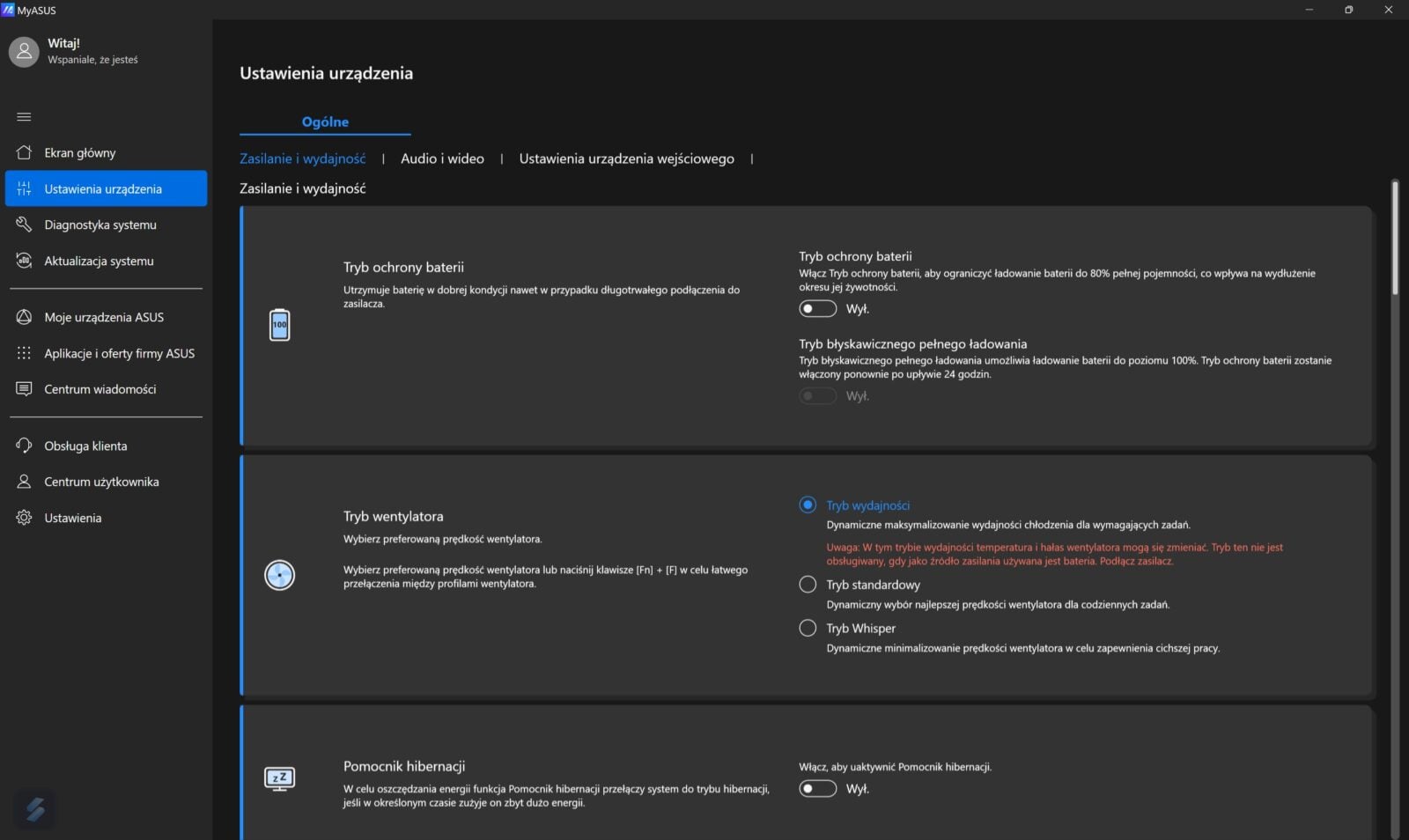Click the red Uwaga warning text
This screenshot has width=1409, height=840.
1054,554
